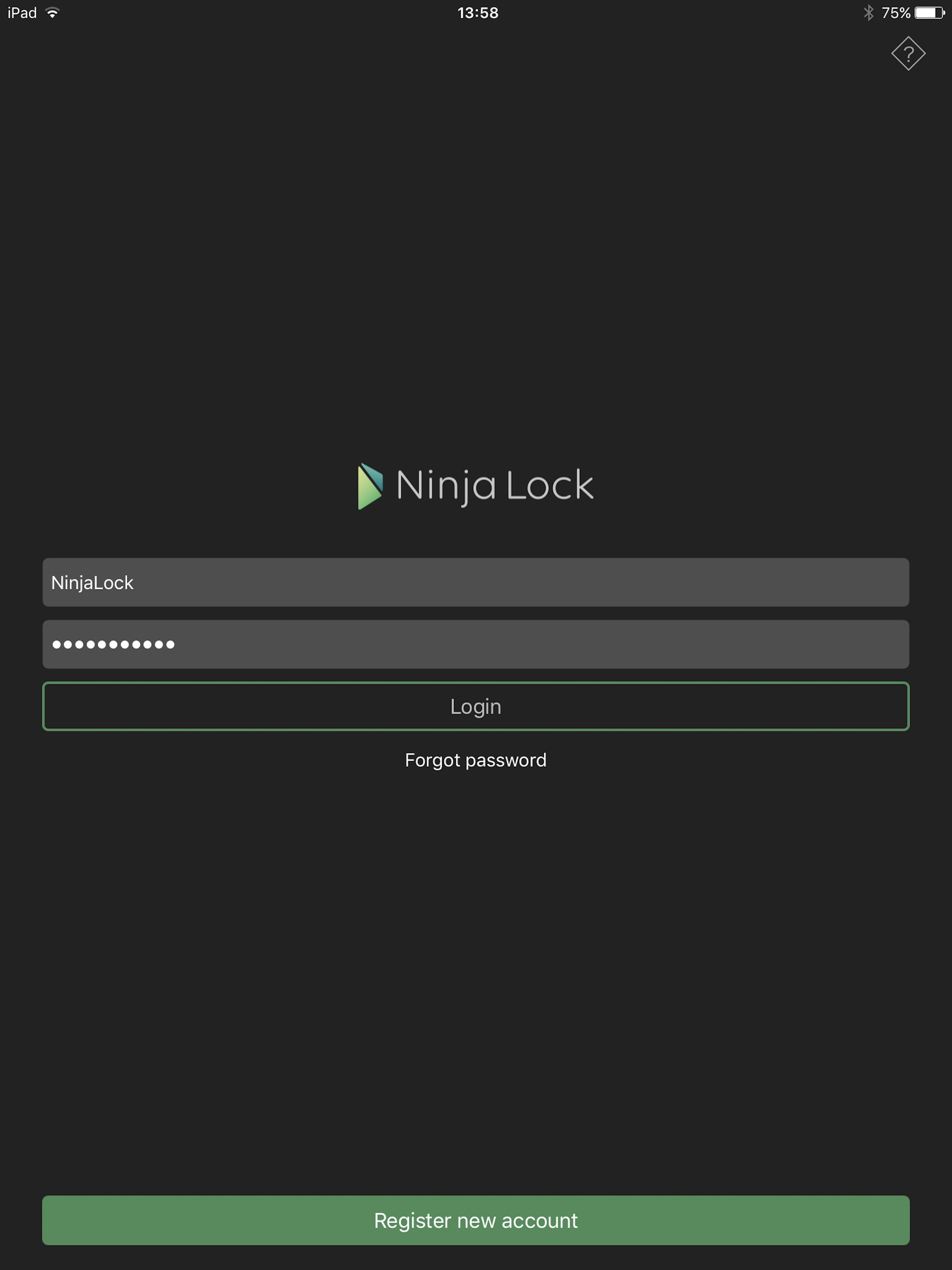Click the green Ninja Lock logo triangle

pyautogui.click(x=370, y=486)
